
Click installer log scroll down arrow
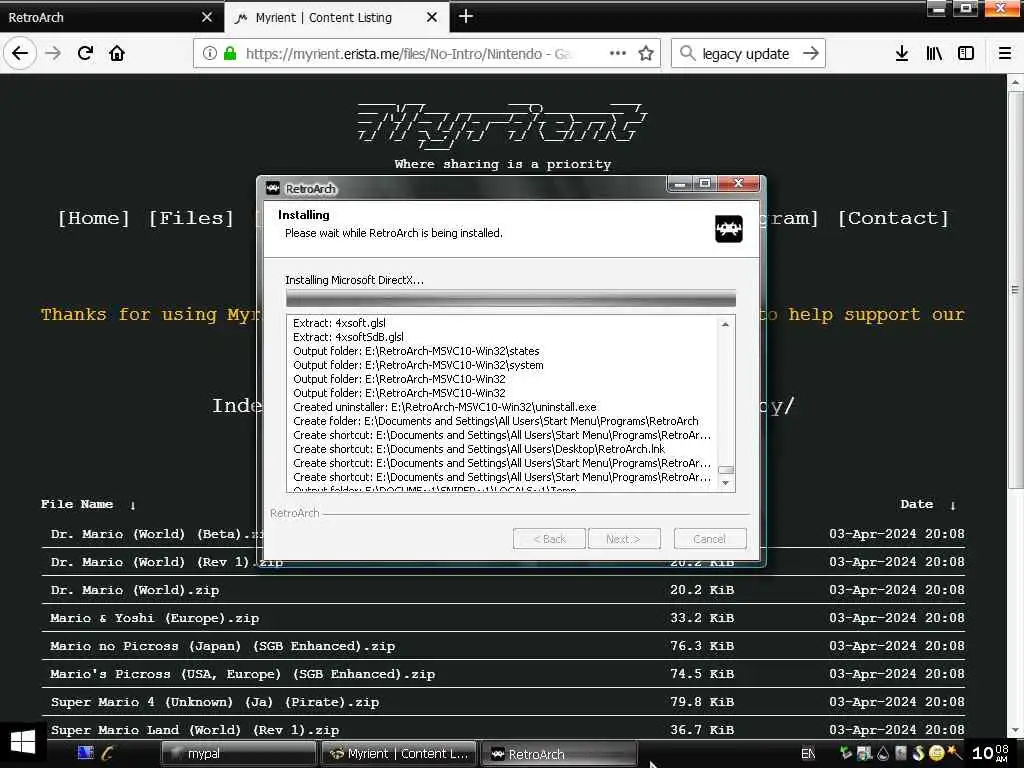pyautogui.click(x=725, y=483)
